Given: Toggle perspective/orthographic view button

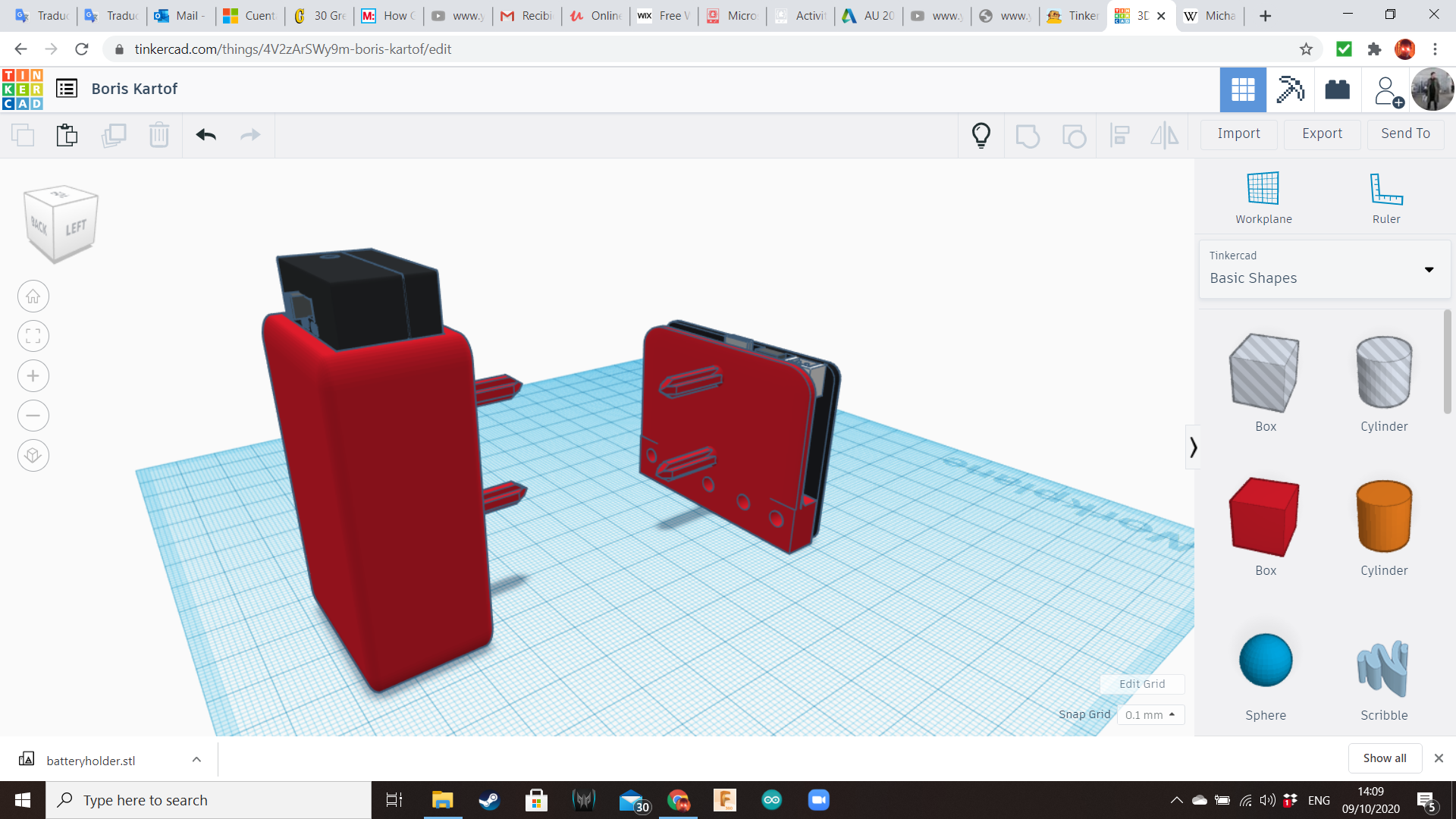Looking at the screenshot, I should point(33,456).
